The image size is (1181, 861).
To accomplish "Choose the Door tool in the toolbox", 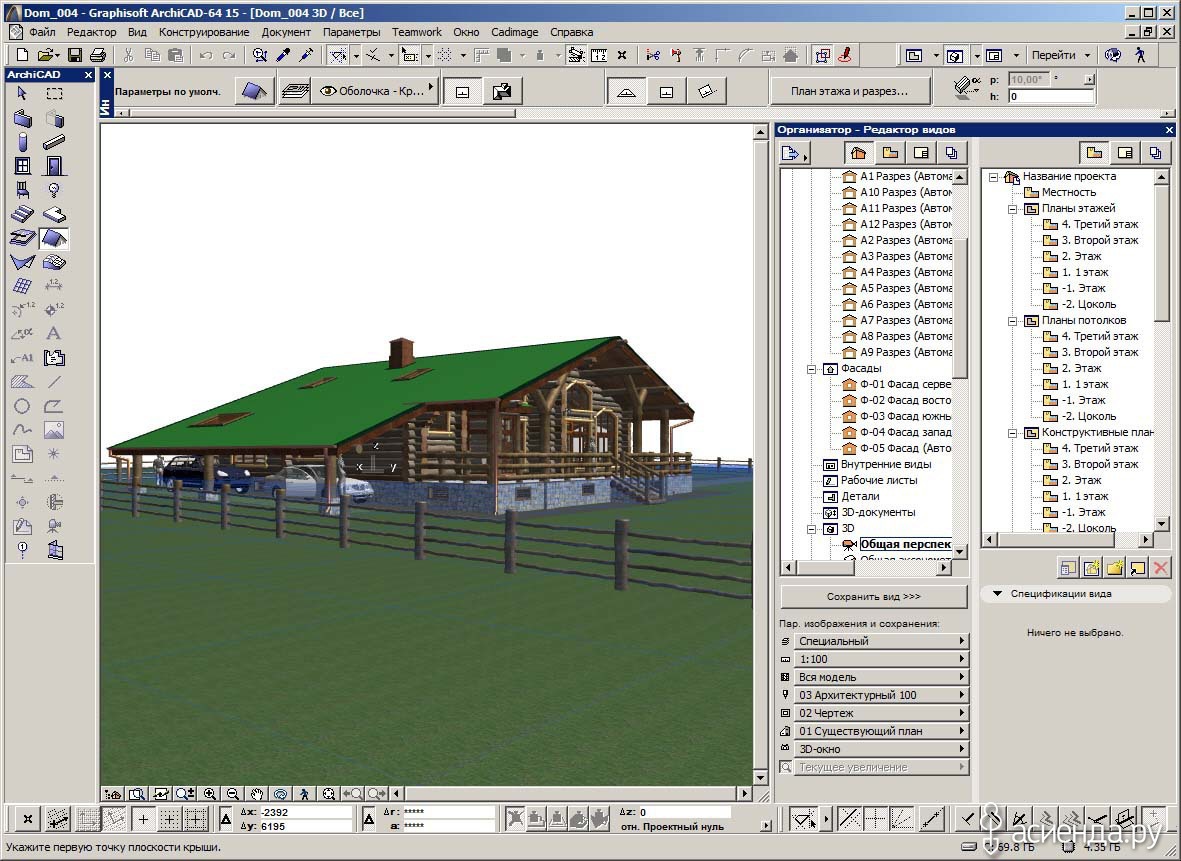I will (54, 166).
